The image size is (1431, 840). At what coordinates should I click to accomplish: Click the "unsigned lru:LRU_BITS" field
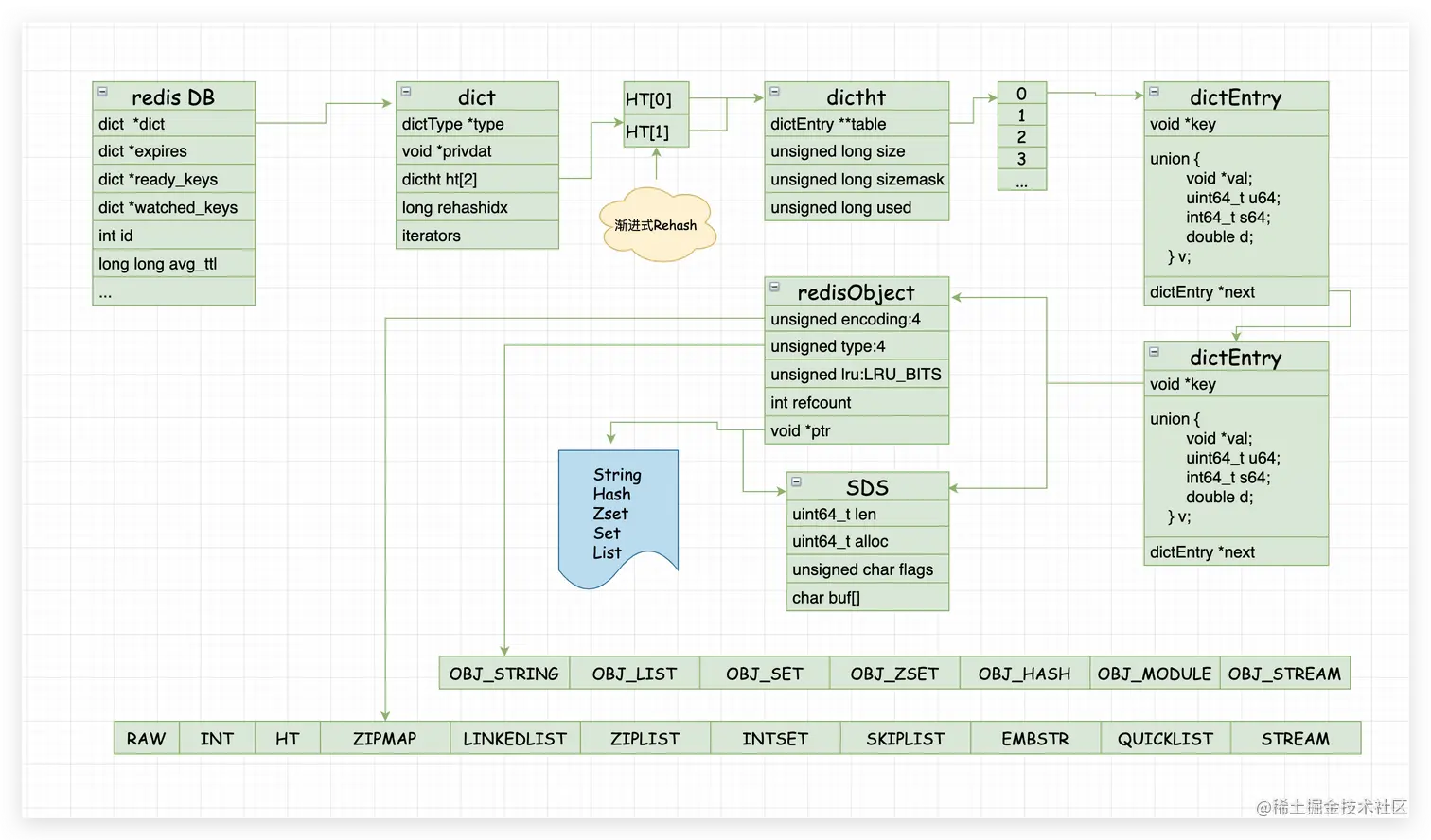(x=857, y=375)
